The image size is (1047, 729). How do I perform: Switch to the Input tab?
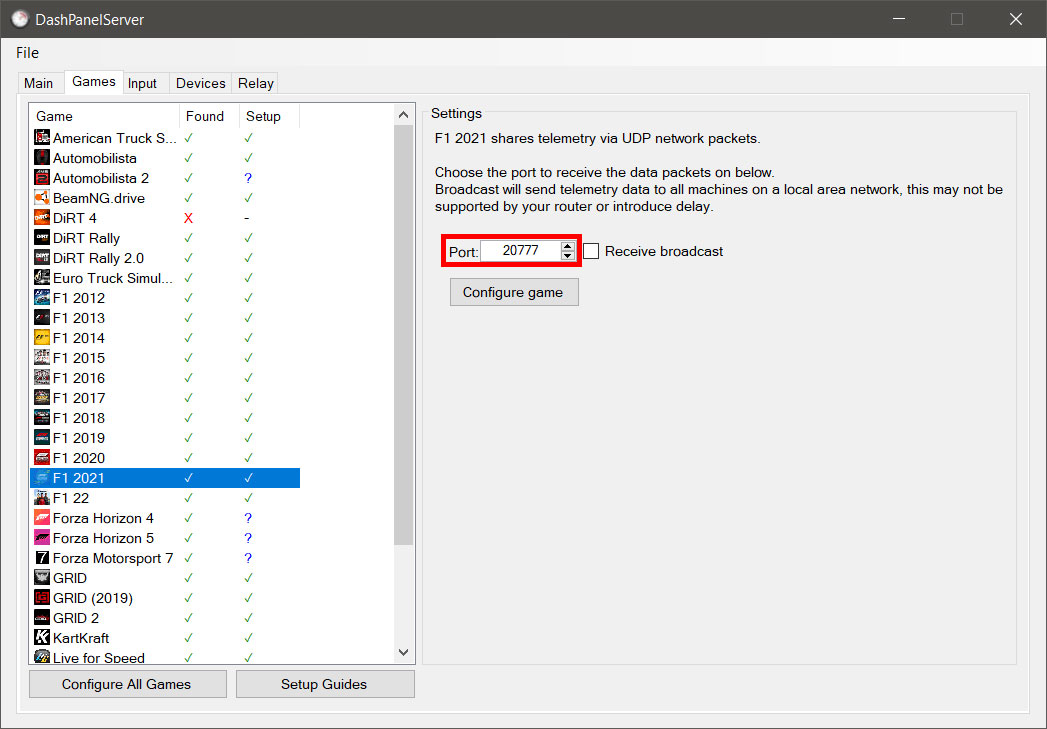[142, 83]
